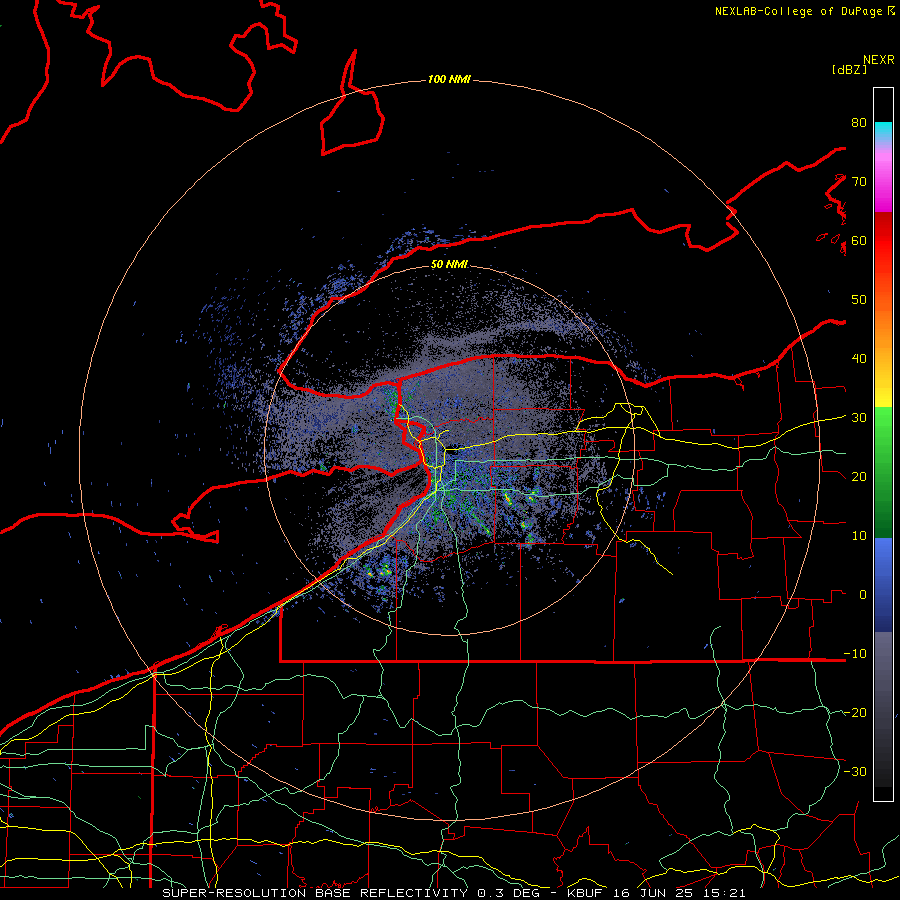900x900 pixels.
Task: Click the NEXR label above the scale
Action: 879,60
